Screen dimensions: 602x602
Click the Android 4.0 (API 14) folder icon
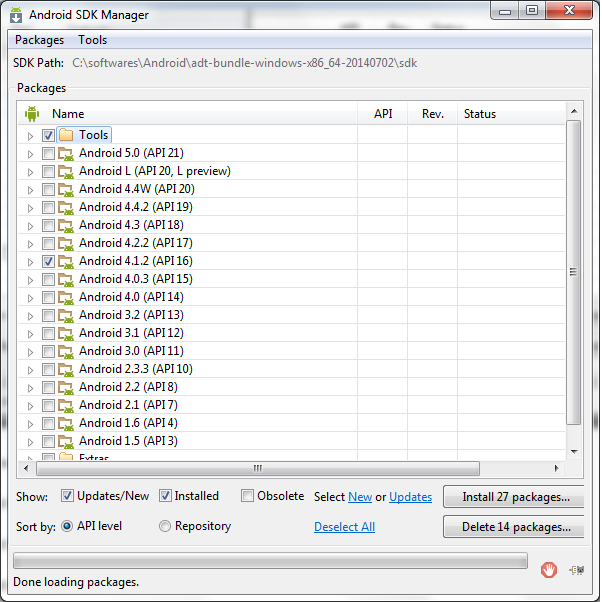(66, 297)
